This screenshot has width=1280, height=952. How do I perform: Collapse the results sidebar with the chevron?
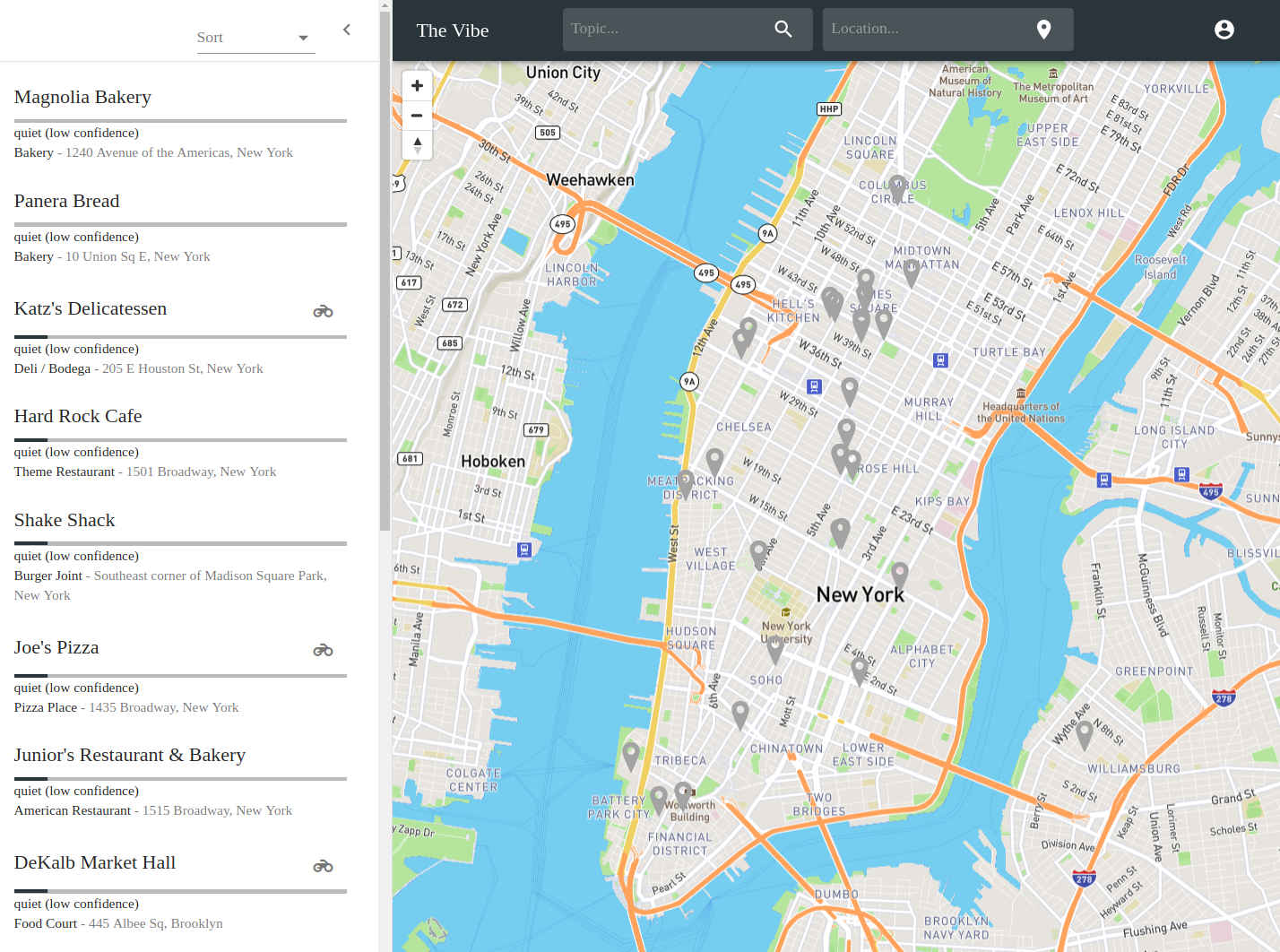click(x=347, y=30)
